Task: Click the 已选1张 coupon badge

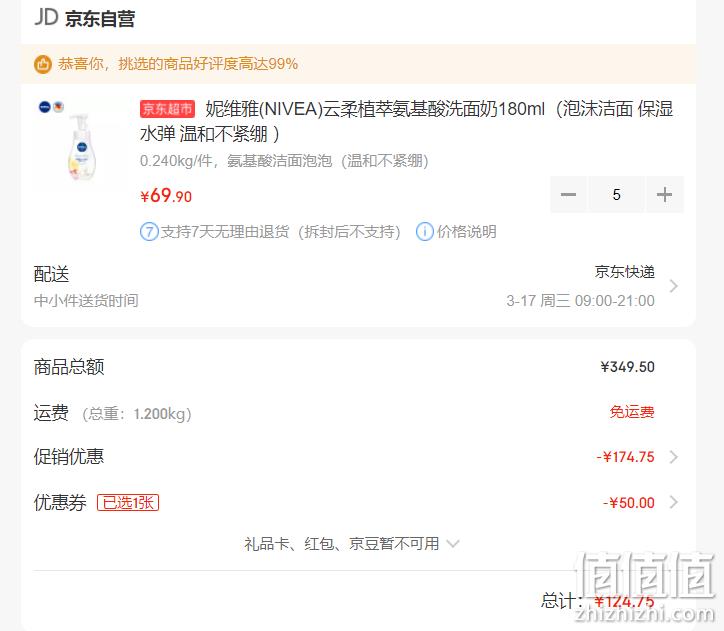Action: click(x=128, y=502)
